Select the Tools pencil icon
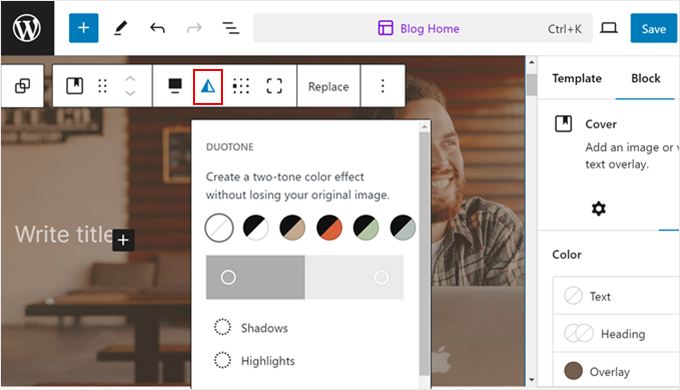 120,28
